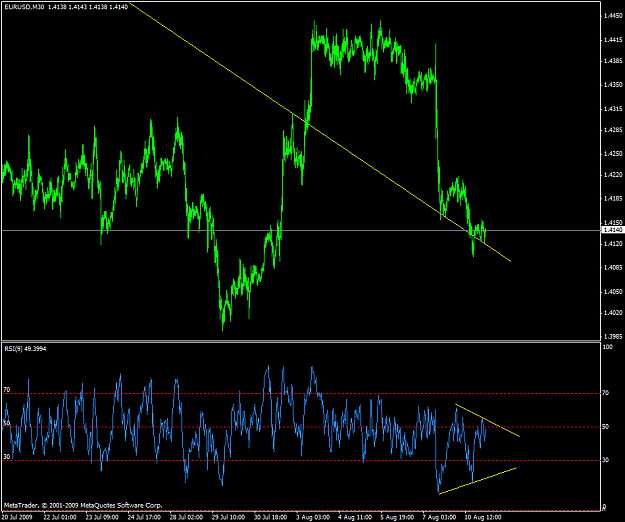Click the 23 Jul 09:00 time label
This screenshot has width=625, height=522.
coord(102,517)
